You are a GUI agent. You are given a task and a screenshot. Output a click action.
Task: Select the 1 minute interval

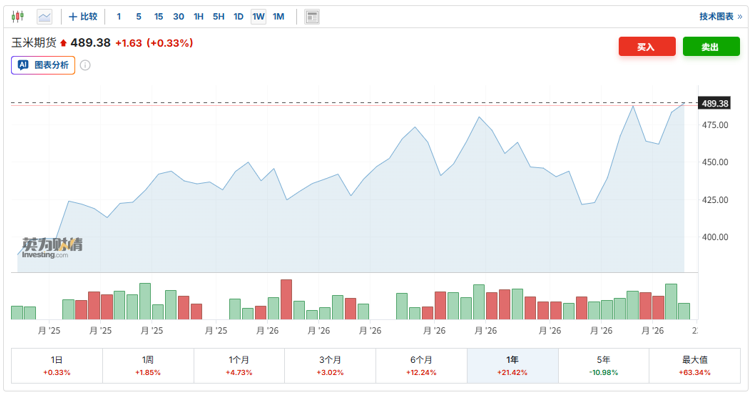pyautogui.click(x=119, y=17)
